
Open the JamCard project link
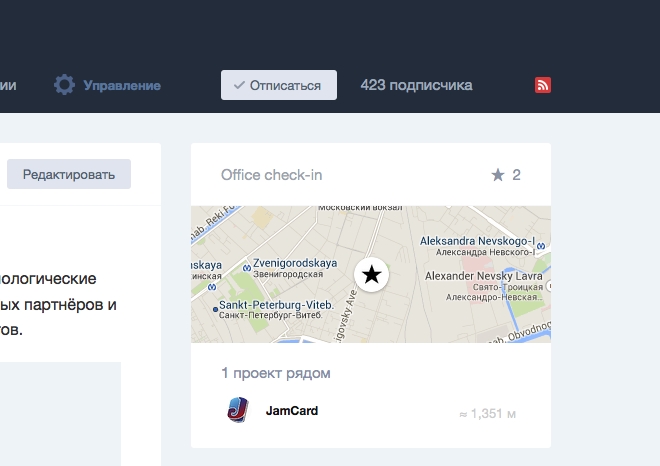click(292, 410)
